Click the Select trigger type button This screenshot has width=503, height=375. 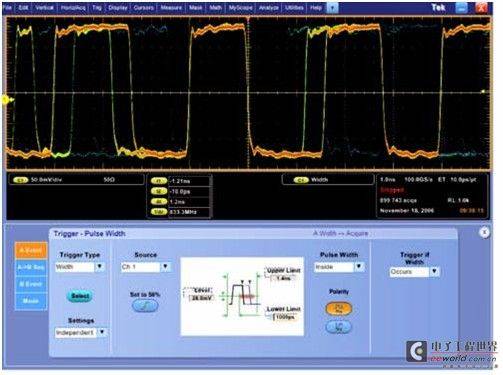[x=80, y=296]
